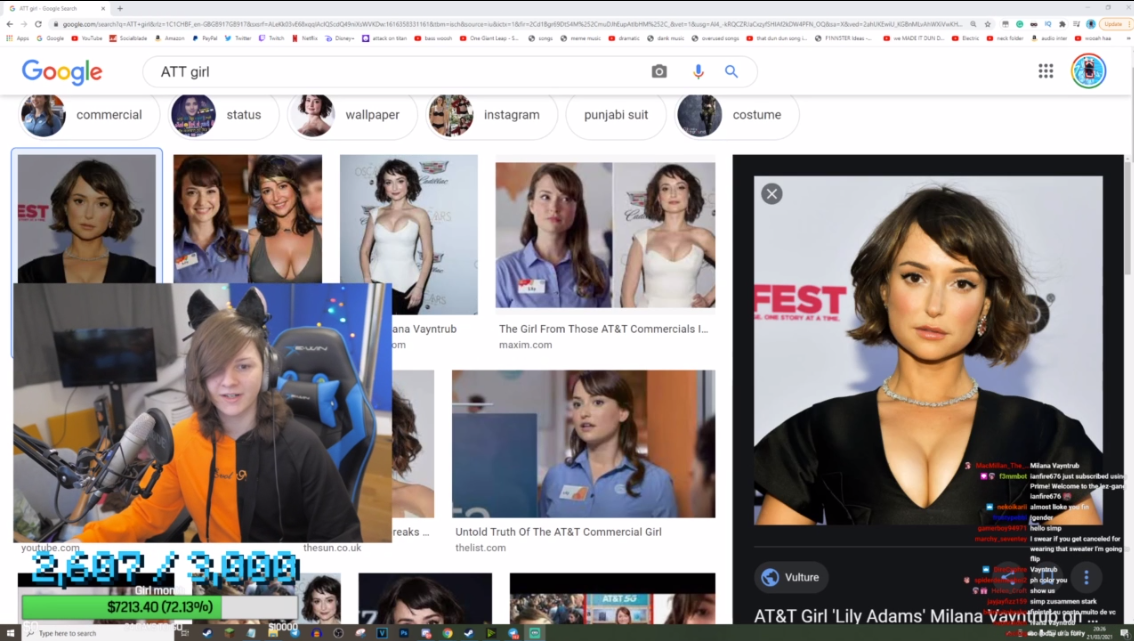
Task: Open the Chrome extensions puzzle icon
Action: (x=1062, y=24)
